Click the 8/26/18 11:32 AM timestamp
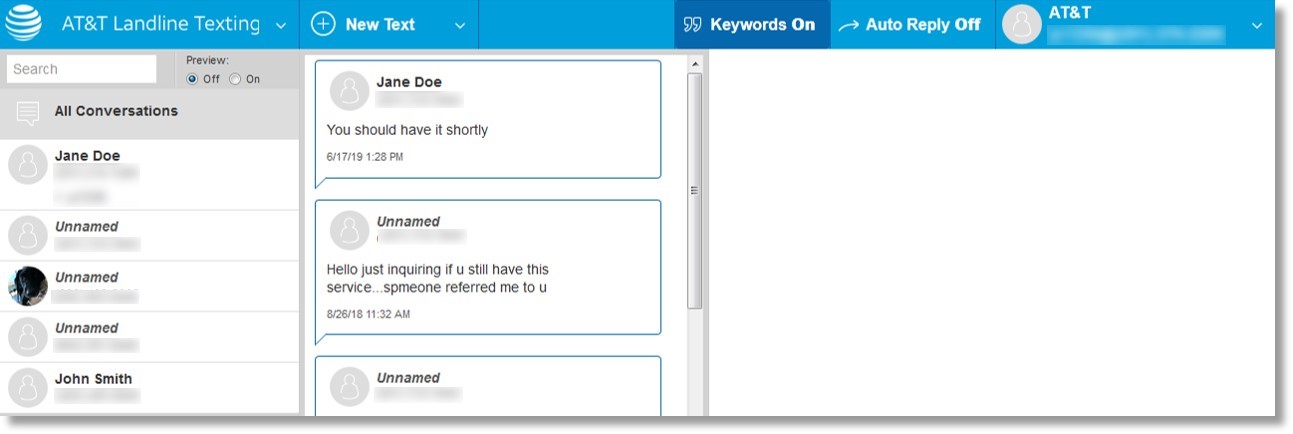The image size is (1293, 434). tap(368, 314)
